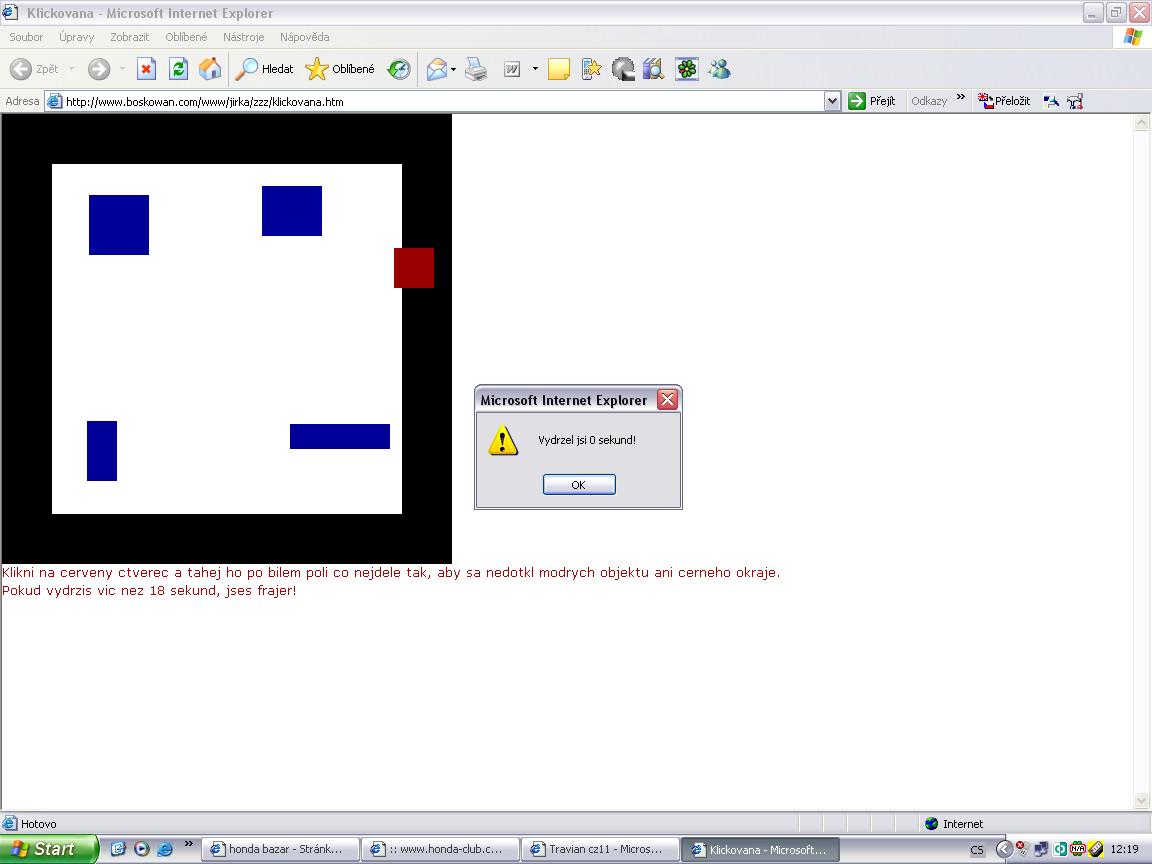
Task: Open the dropdown arrow next to Mail icon
Action: (x=453, y=69)
